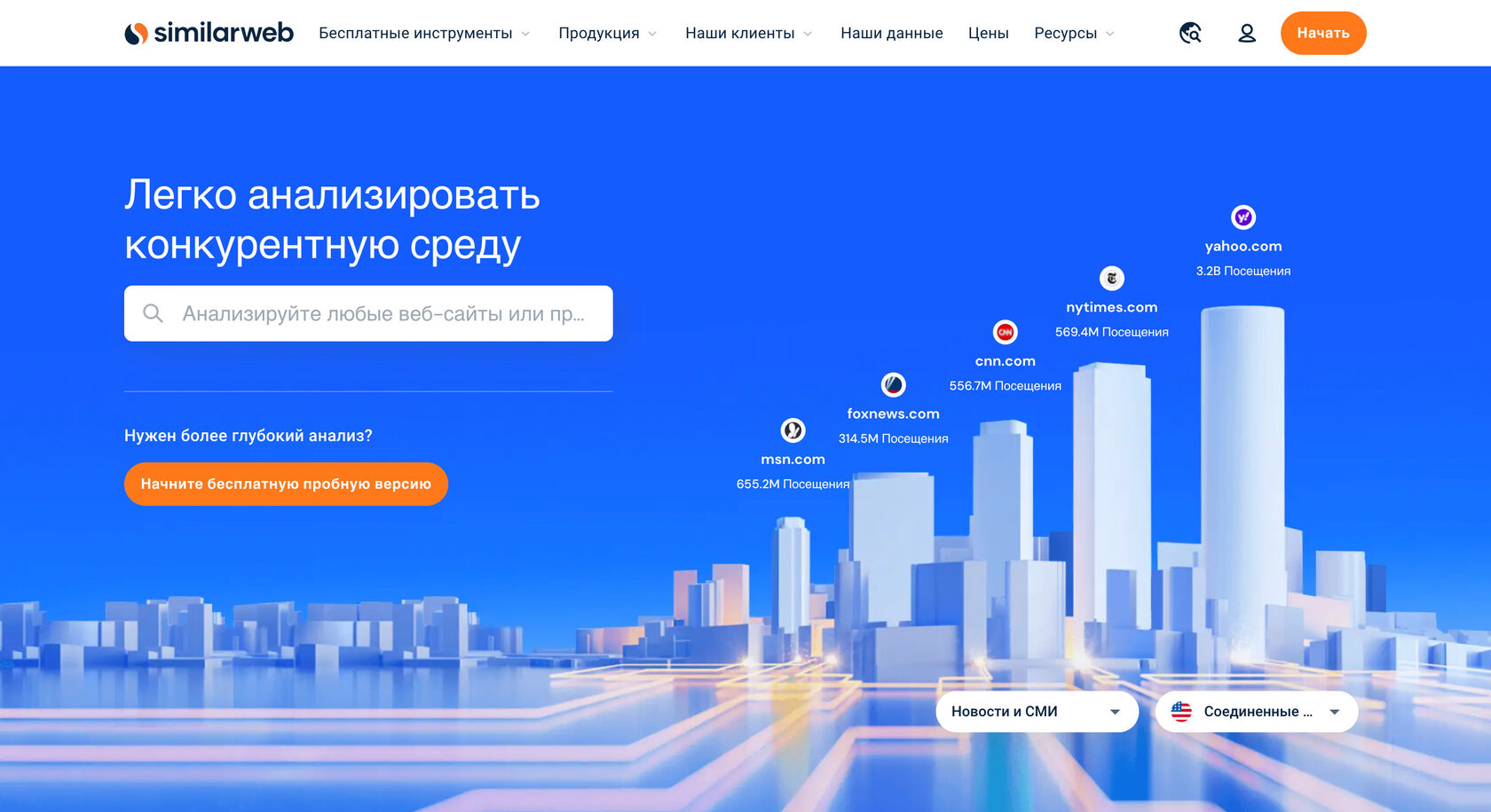Open the language globe search icon
The height and width of the screenshot is (812, 1491).
(1190, 33)
